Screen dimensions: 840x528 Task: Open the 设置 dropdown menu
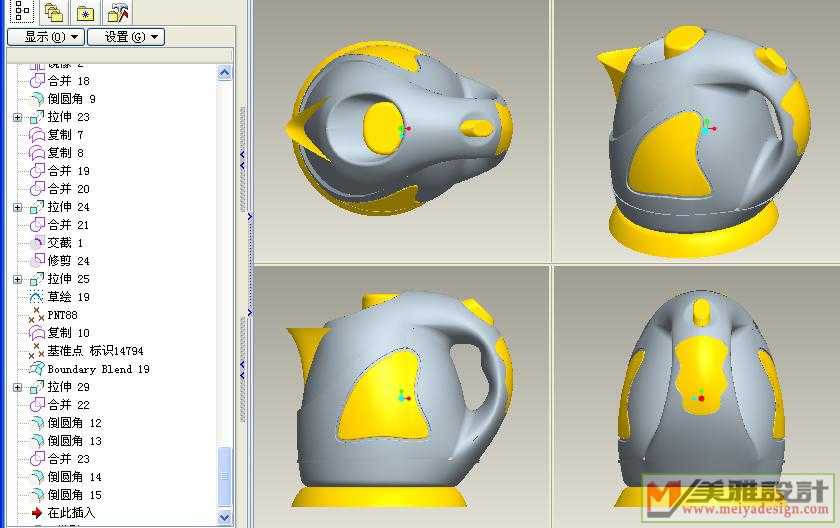125,37
